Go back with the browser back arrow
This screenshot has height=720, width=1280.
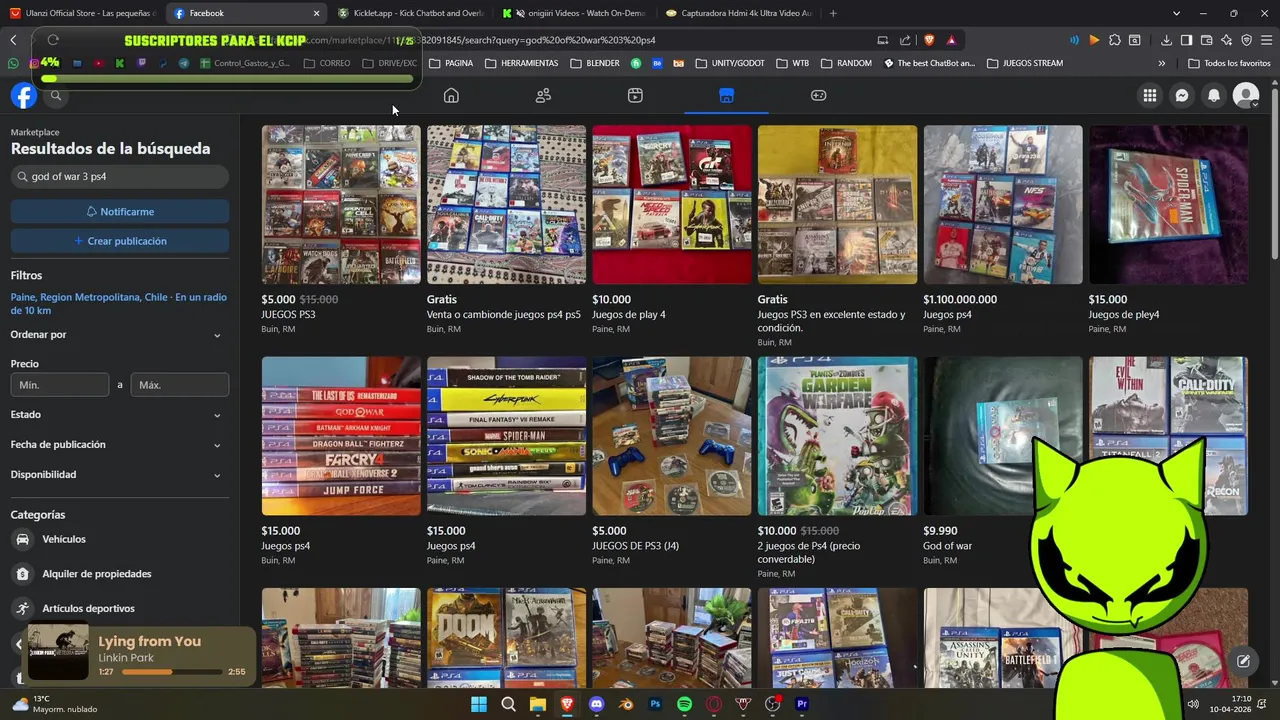[x=13, y=40]
